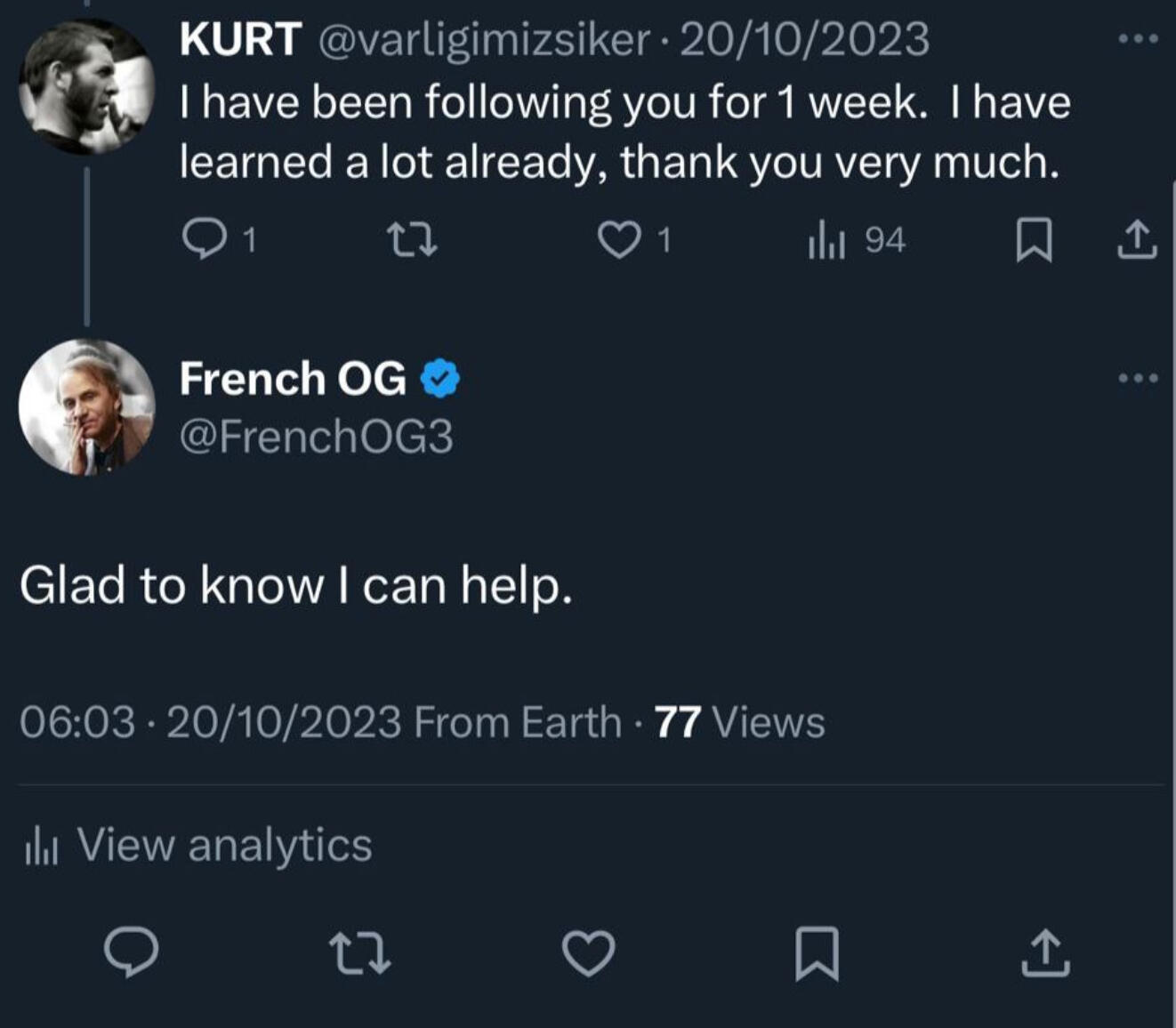Retweet the French OG tweet
Viewport: 1176px width, 1028px height.
coord(359,952)
